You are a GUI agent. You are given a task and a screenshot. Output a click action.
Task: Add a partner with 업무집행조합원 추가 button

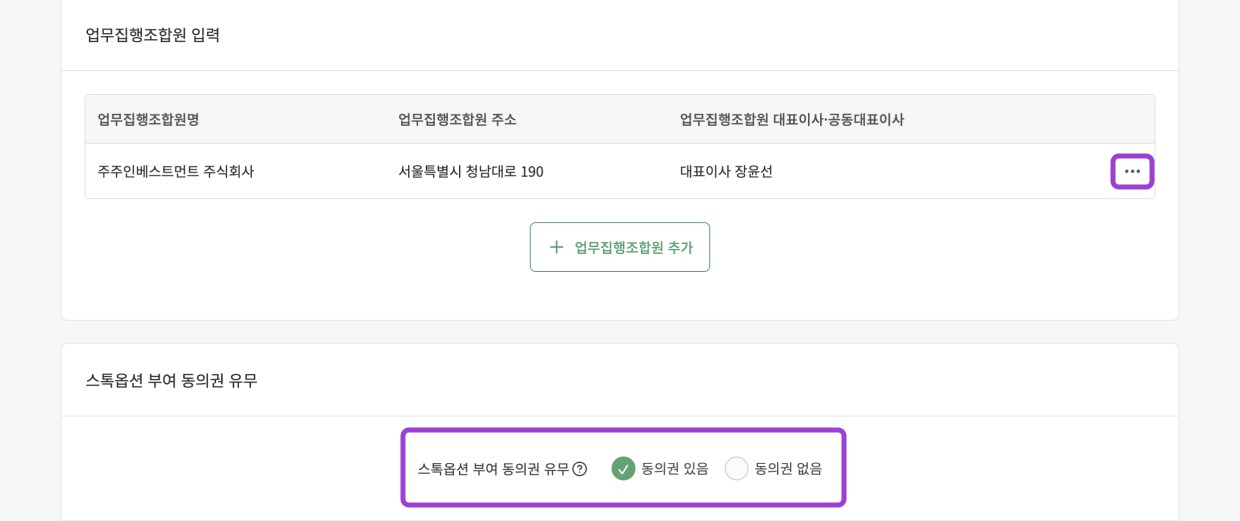coord(620,247)
